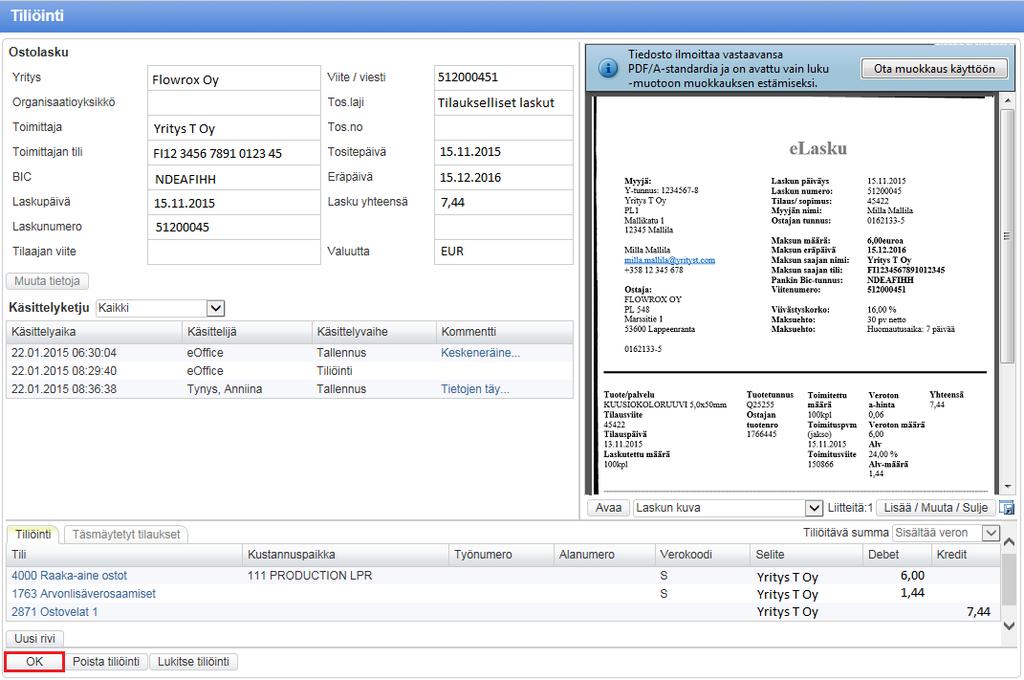Image resolution: width=1024 pixels, height=680 pixels.
Task: Click the PDF viewer scroll down arrow
Action: click(1008, 487)
